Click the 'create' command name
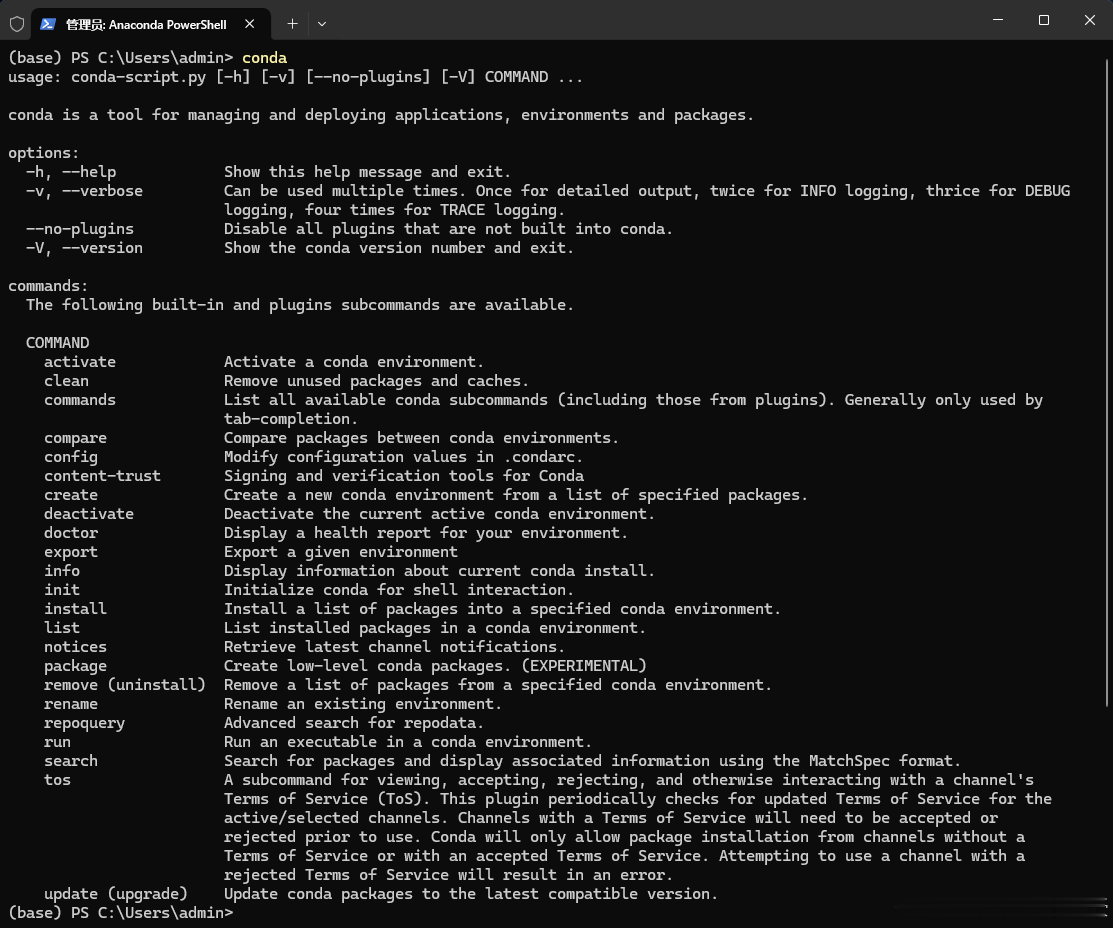1113x928 pixels. 71,495
